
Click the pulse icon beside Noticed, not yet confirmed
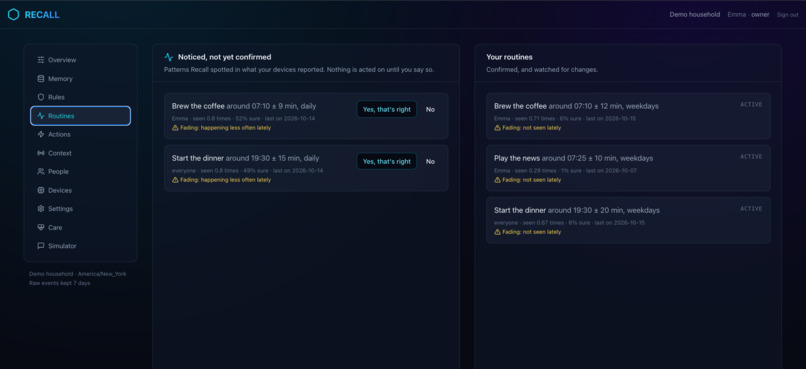[x=169, y=57]
